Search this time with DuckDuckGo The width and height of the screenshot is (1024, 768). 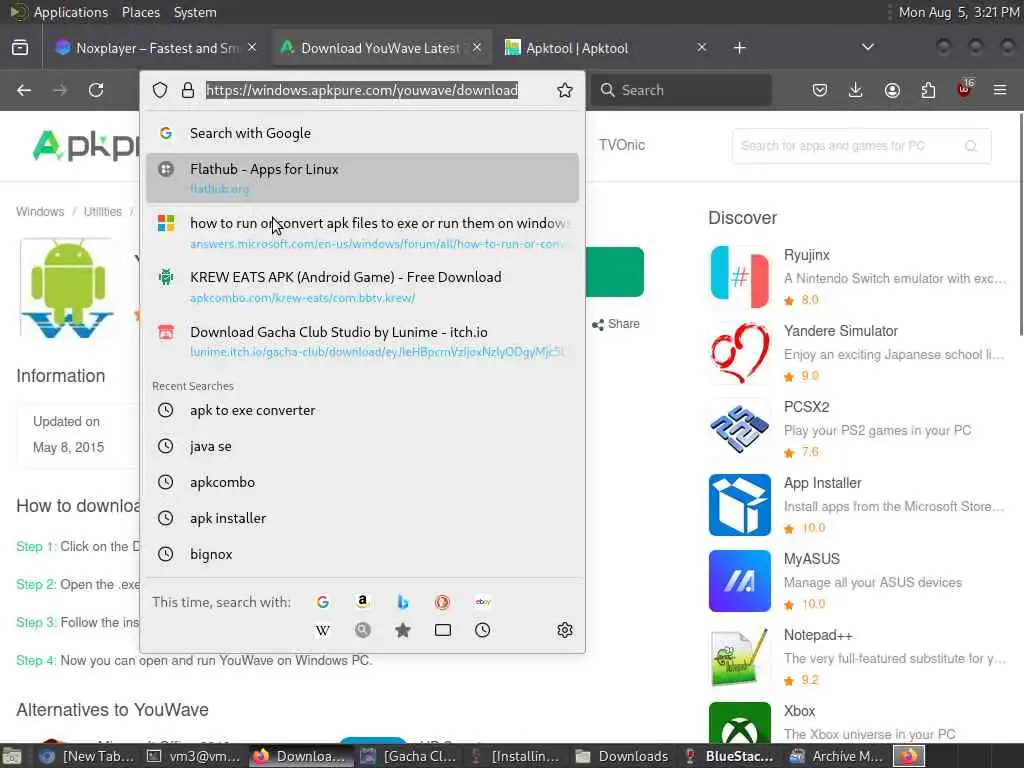point(442,602)
